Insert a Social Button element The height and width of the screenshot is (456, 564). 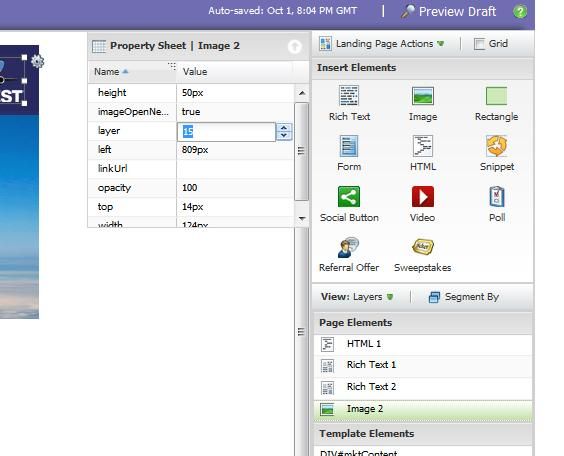click(x=349, y=204)
